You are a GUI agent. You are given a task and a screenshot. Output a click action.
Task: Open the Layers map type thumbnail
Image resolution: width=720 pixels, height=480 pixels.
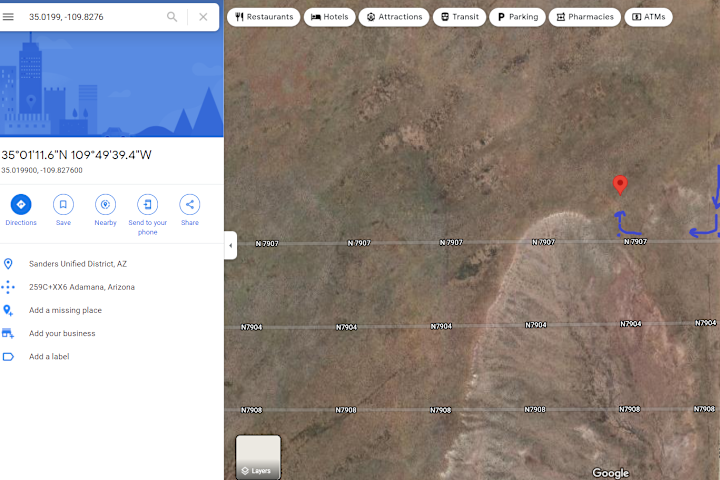pos(258,457)
